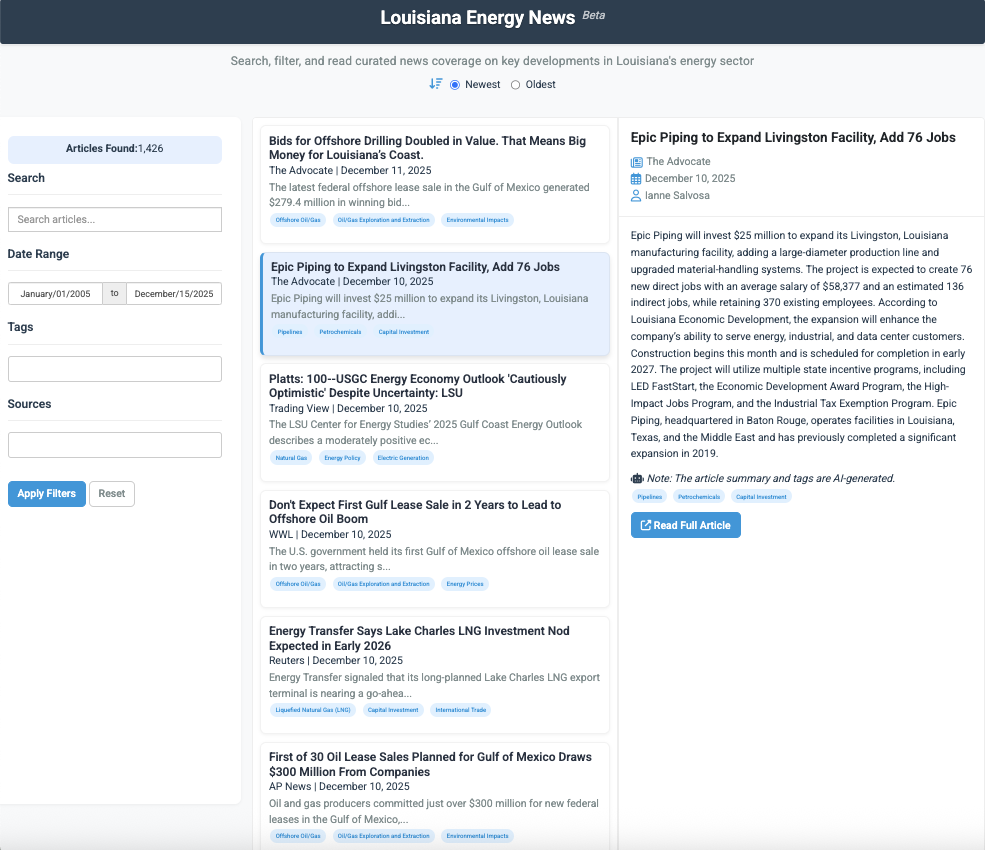Open the end date picker December/15/2025
The height and width of the screenshot is (850, 985).
174,294
